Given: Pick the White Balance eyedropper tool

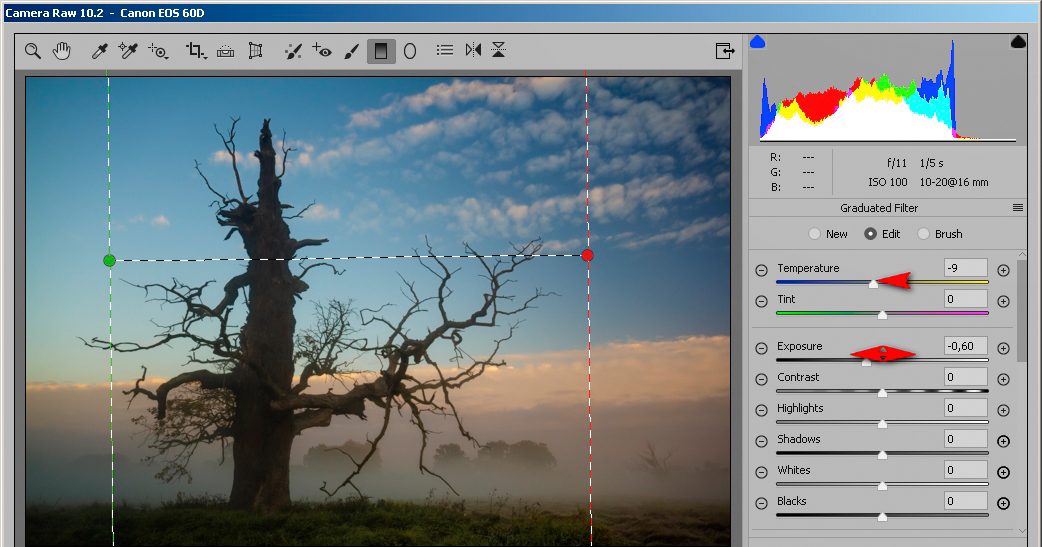Looking at the screenshot, I should 100,51.
